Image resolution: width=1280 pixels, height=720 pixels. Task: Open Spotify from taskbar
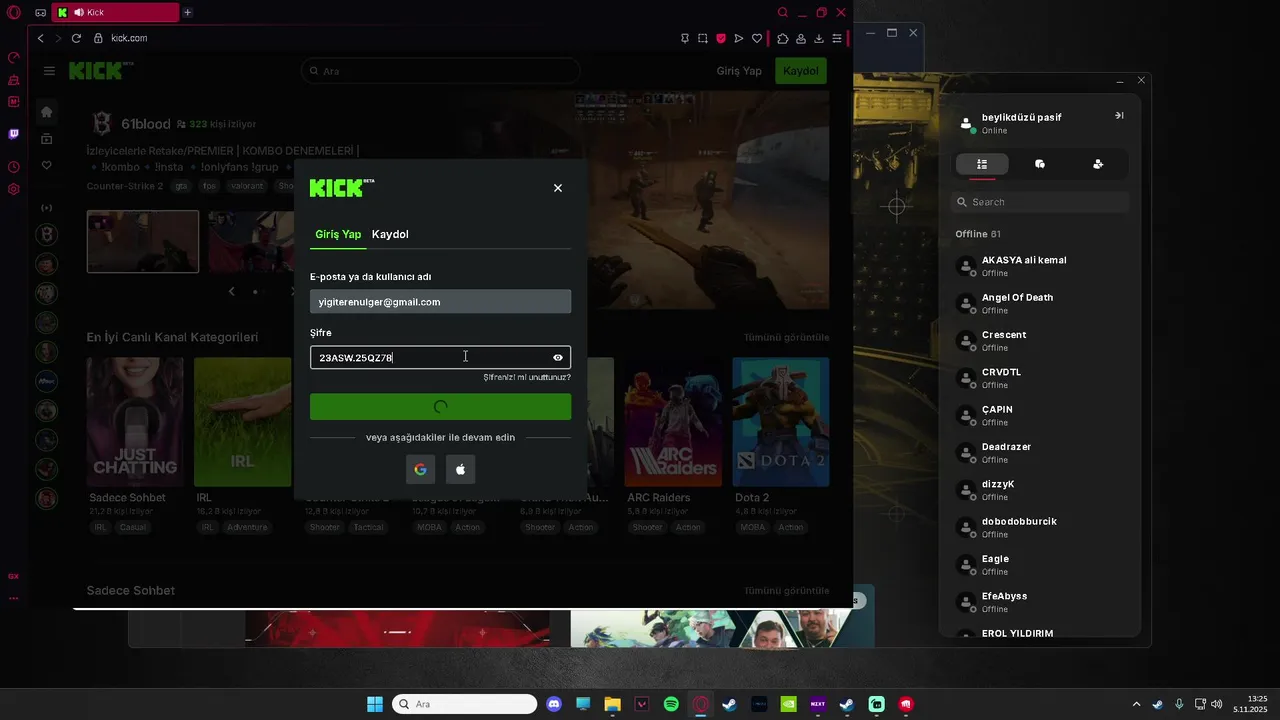tap(671, 704)
